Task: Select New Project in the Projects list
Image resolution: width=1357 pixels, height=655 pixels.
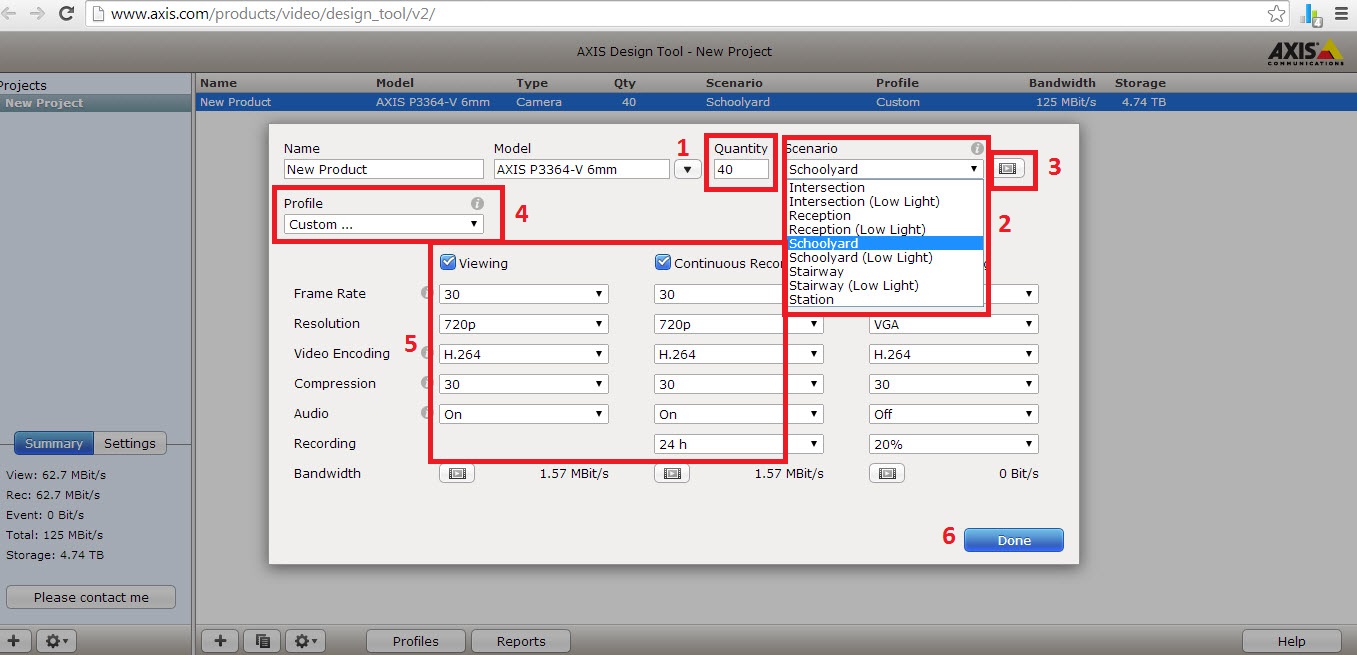Action: click(x=96, y=103)
